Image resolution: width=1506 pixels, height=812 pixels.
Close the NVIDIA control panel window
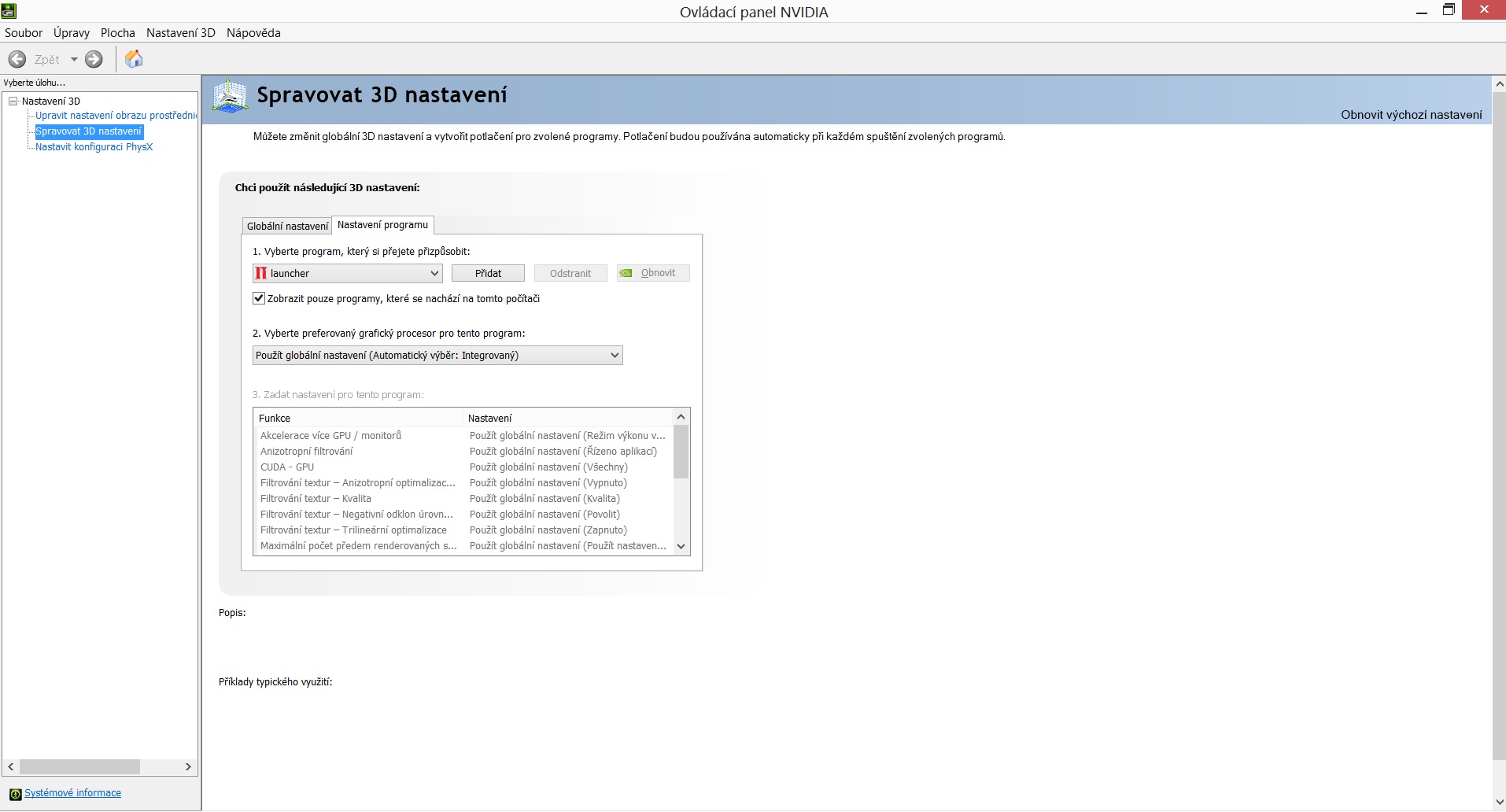pos(1484,9)
